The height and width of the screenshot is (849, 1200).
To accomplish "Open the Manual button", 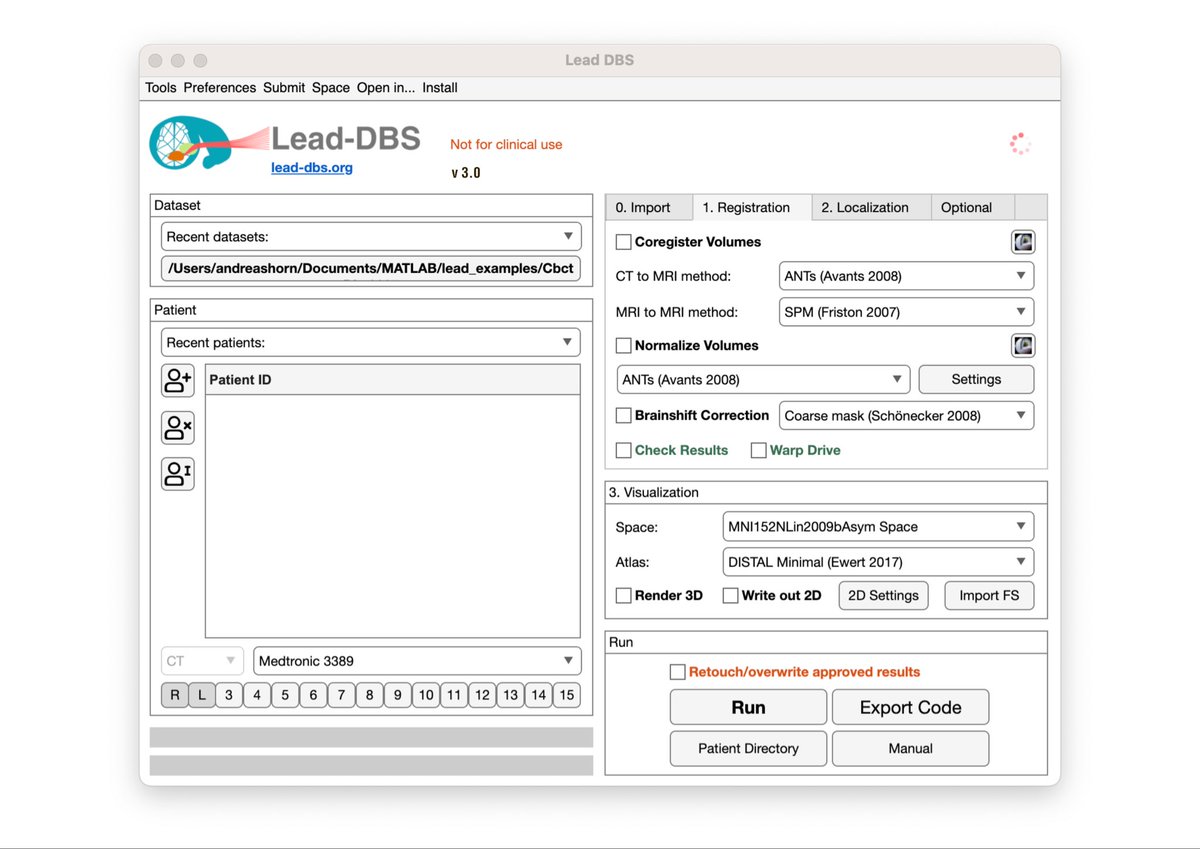I will tap(910, 748).
